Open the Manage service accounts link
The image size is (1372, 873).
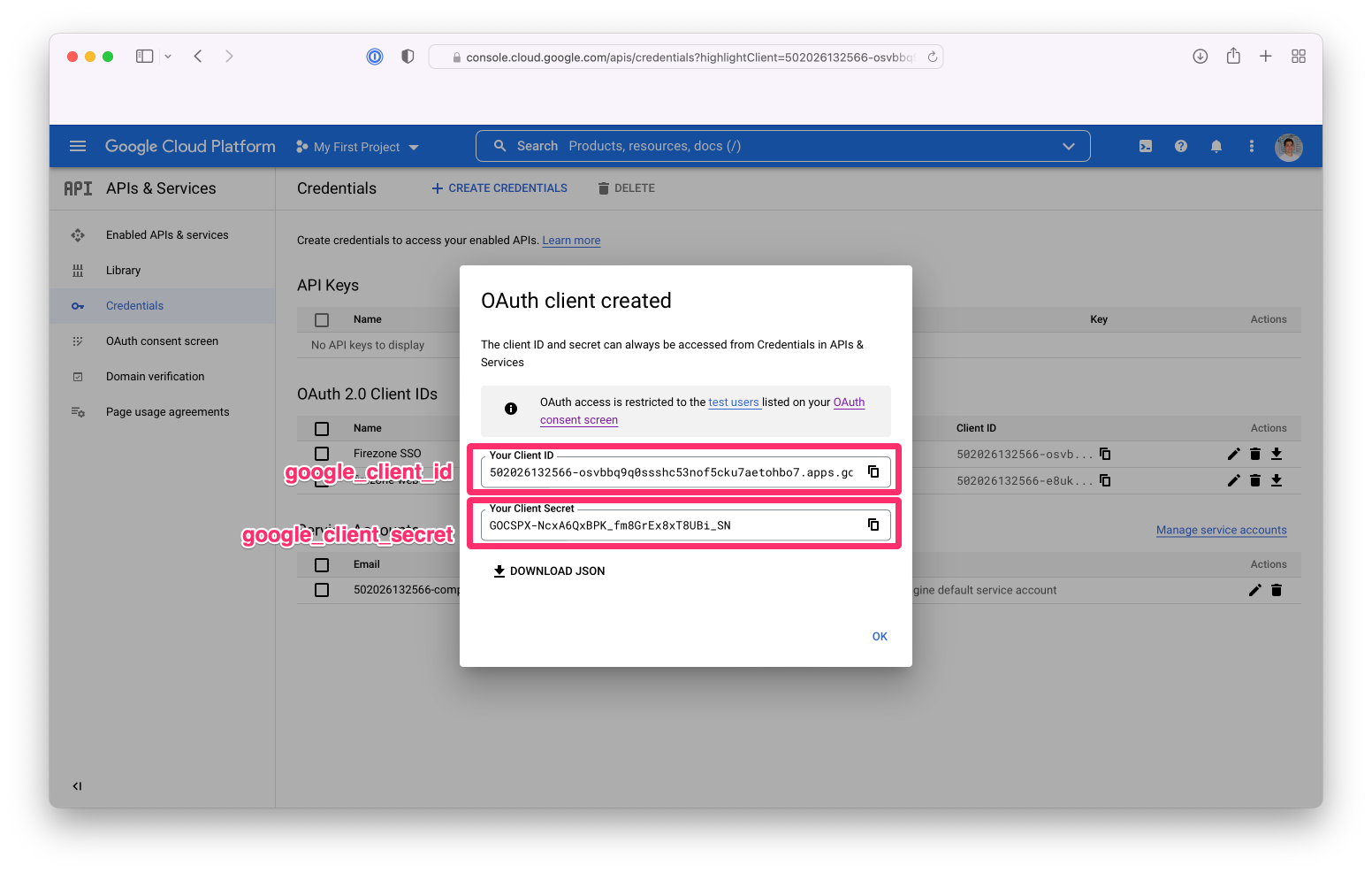tap(1222, 530)
